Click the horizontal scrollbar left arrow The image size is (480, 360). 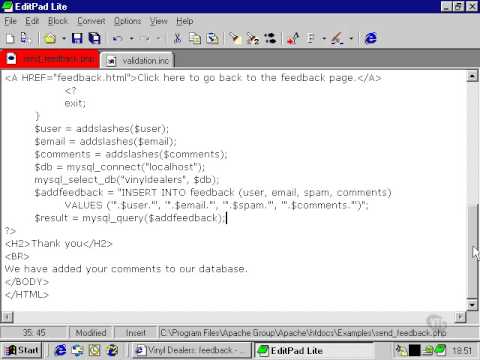7,317
